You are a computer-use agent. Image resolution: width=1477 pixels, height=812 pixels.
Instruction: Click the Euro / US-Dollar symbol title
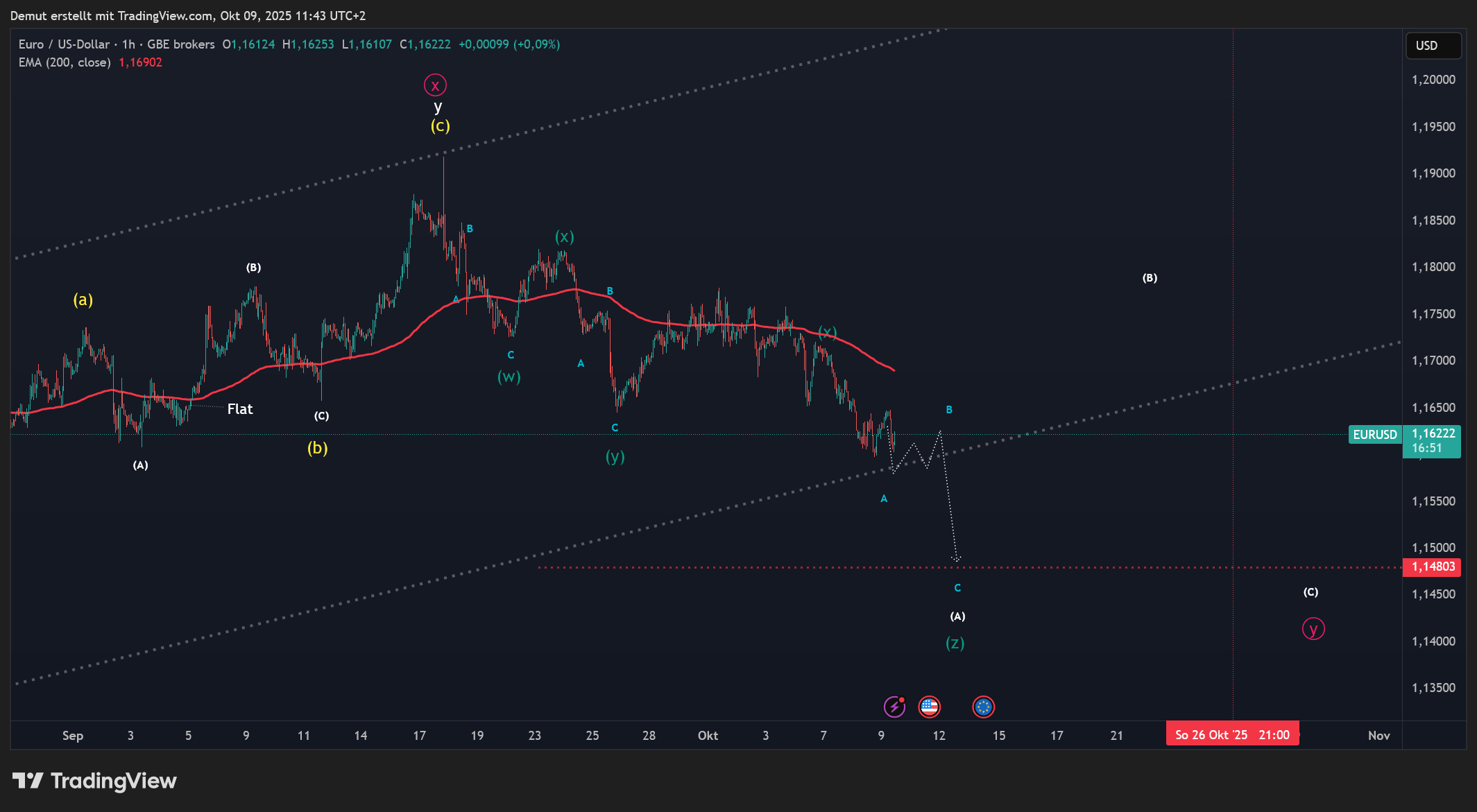(64, 44)
